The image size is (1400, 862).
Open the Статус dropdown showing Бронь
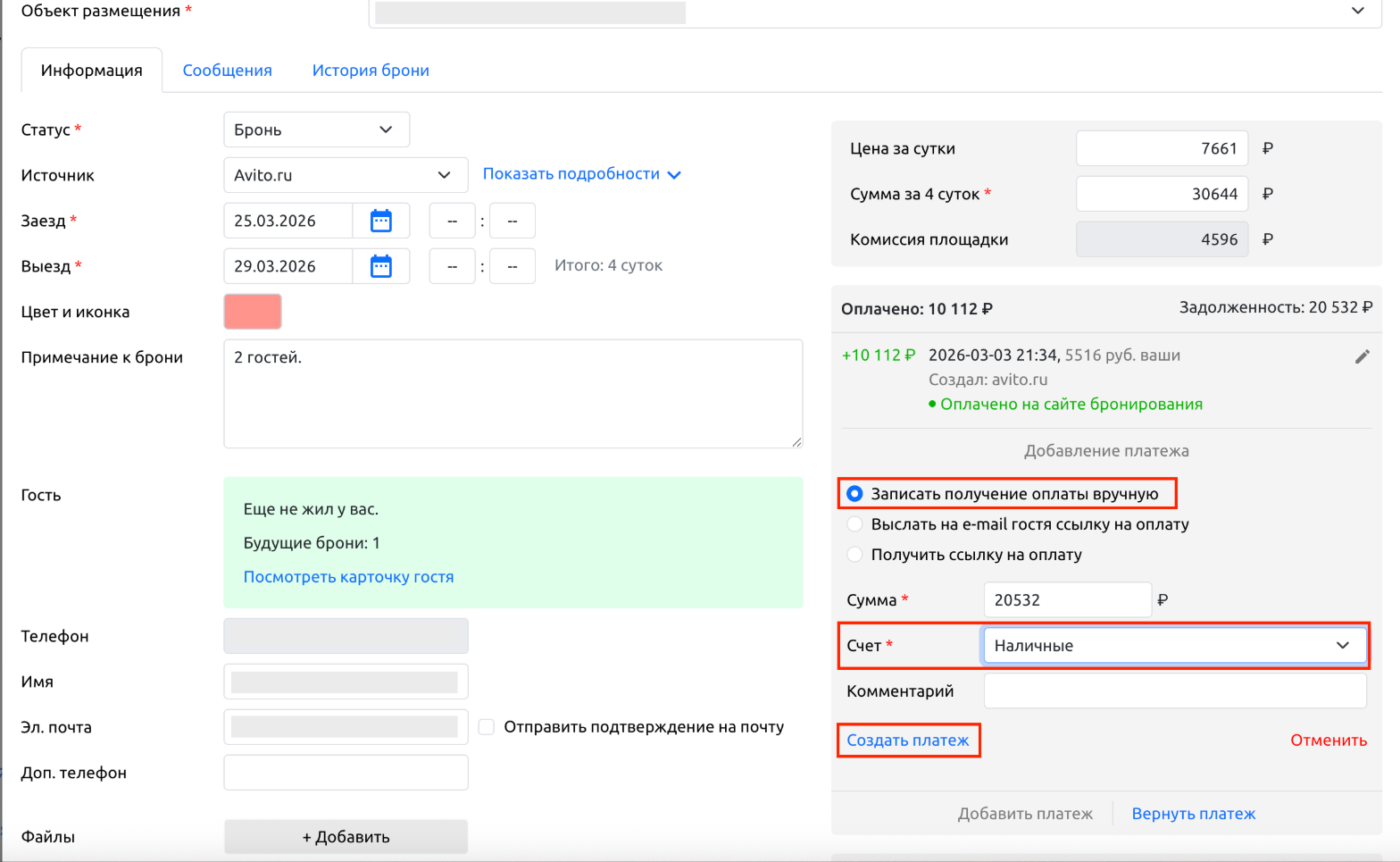[316, 130]
